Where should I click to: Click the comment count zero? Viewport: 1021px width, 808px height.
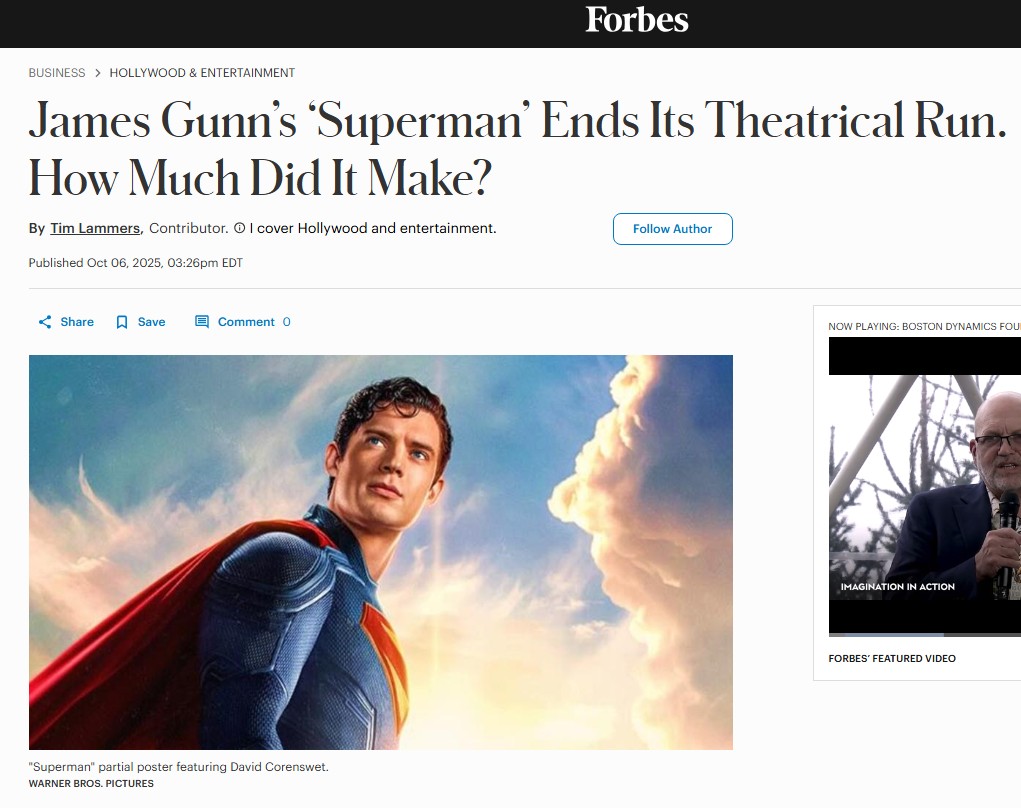tap(287, 322)
